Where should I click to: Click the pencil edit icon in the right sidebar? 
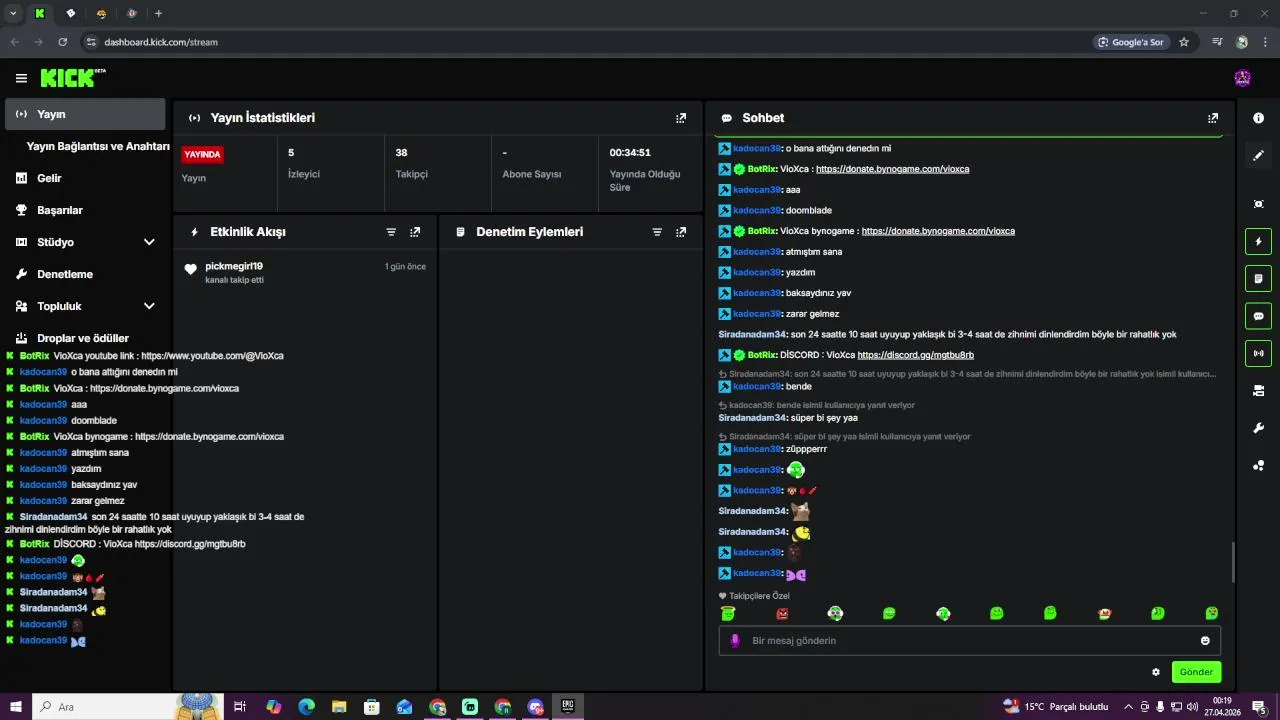click(1258, 155)
